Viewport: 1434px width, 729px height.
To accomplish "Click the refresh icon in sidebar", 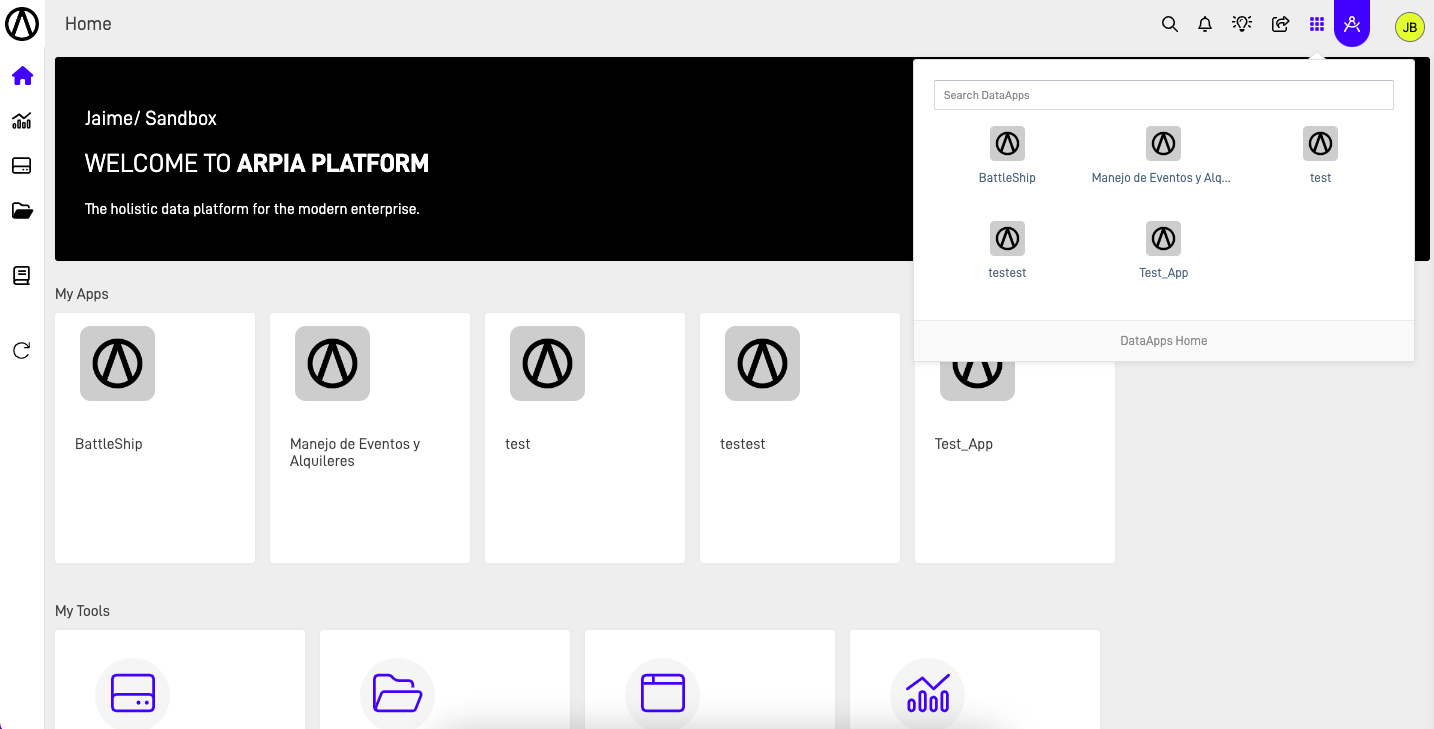I will 22,351.
